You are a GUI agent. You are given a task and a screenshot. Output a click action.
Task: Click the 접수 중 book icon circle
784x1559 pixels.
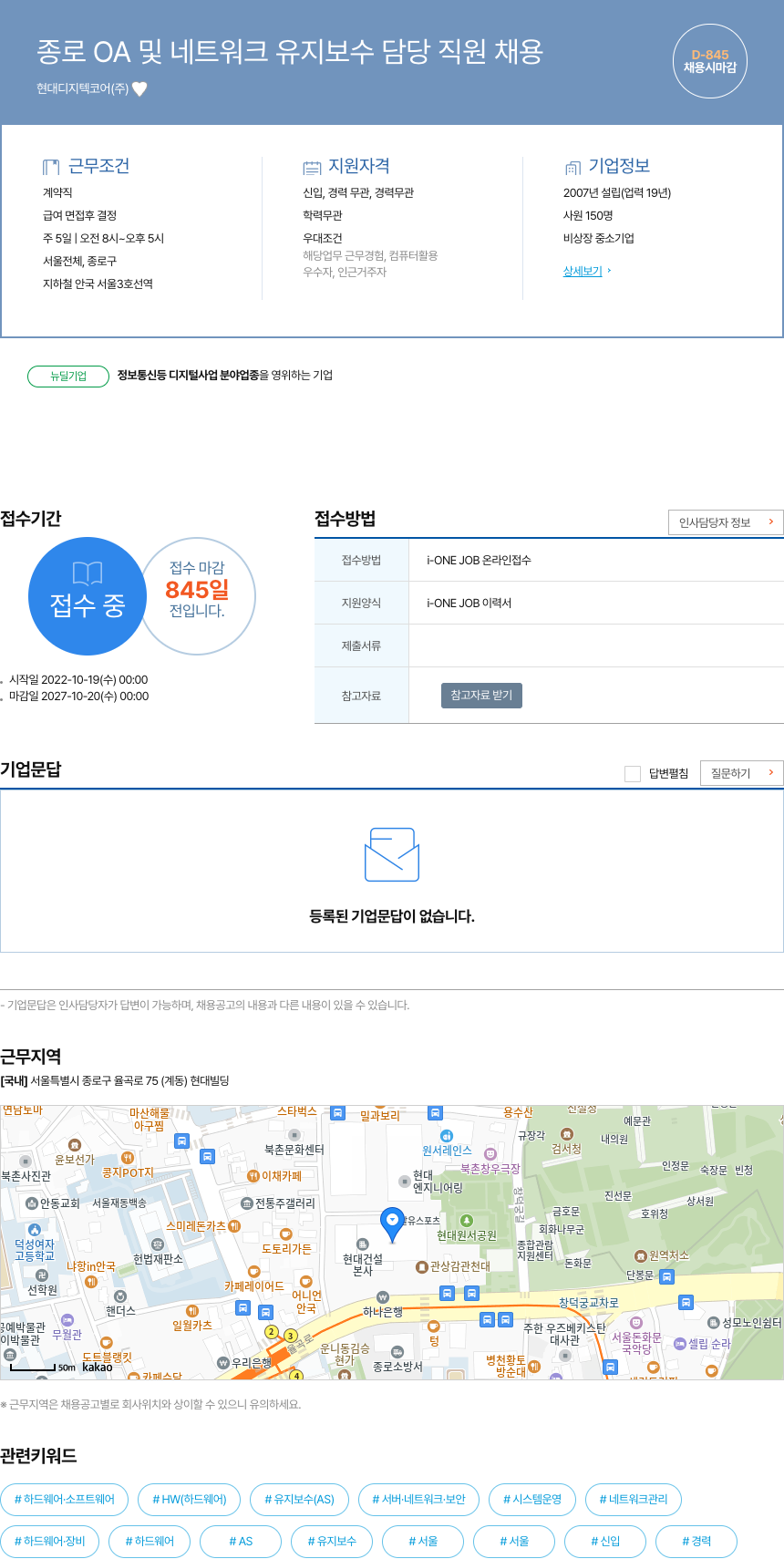88,596
